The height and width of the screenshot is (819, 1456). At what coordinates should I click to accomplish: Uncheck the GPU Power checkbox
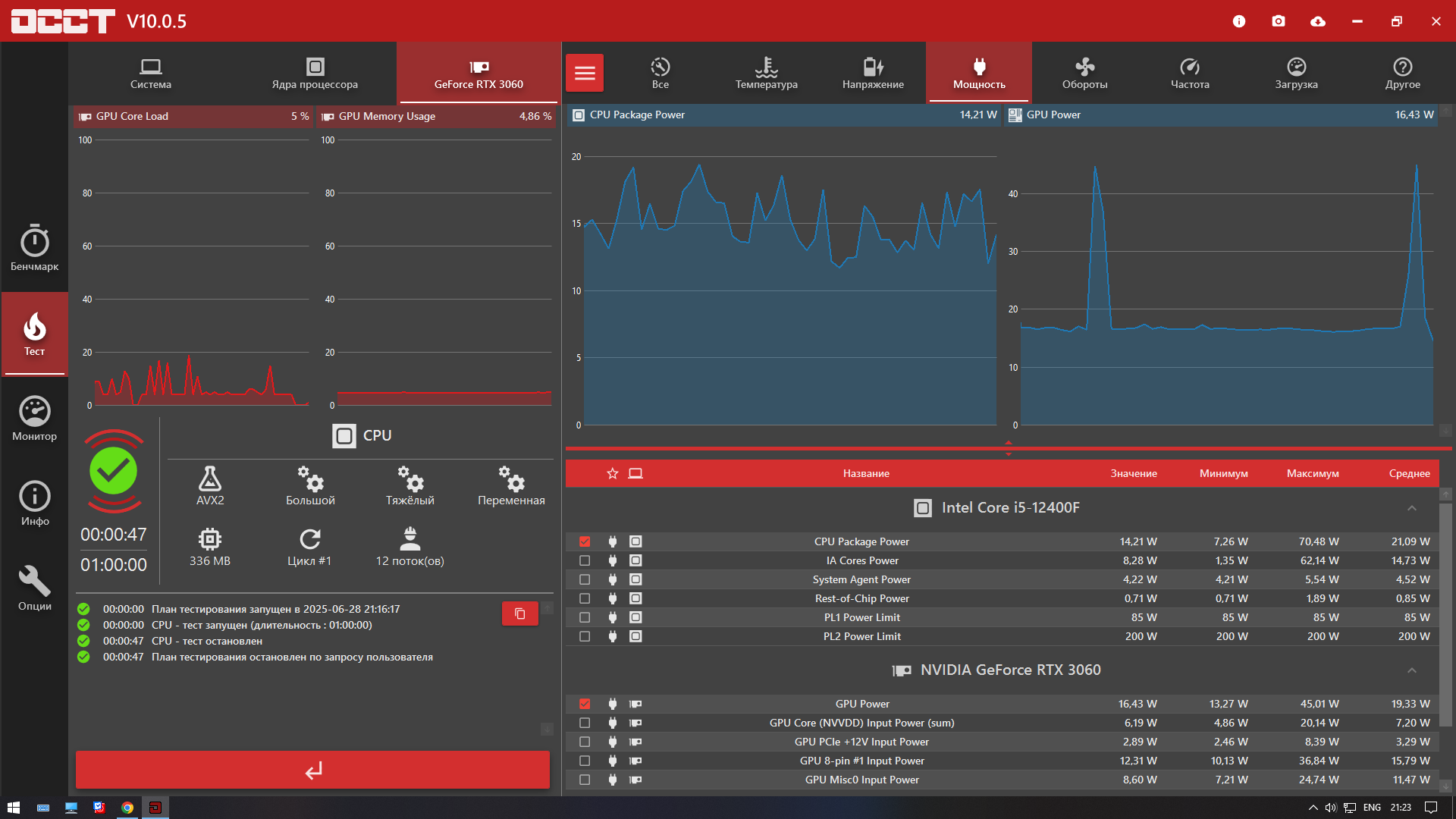click(585, 704)
